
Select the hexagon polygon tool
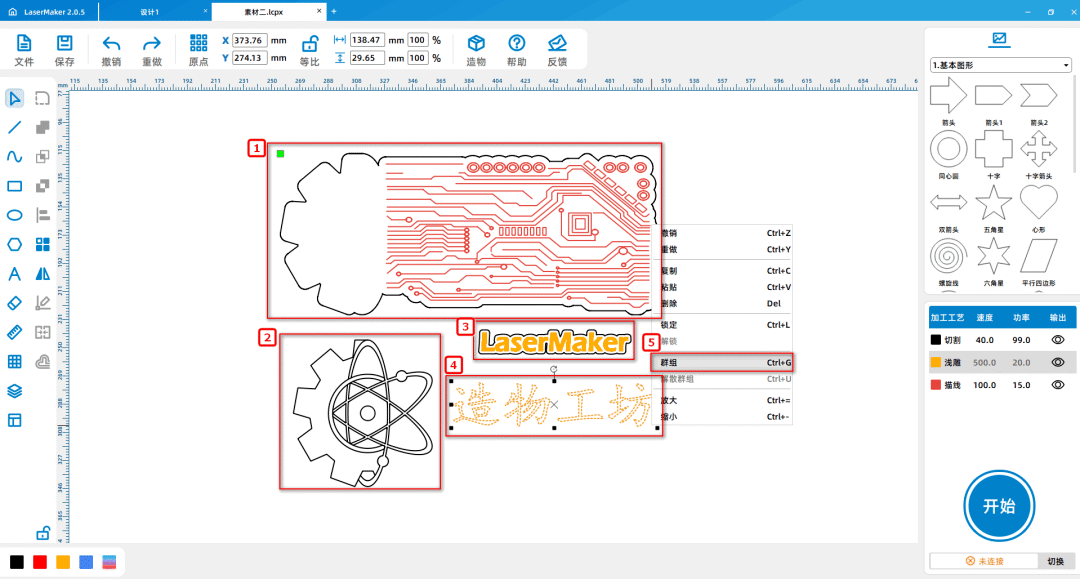(x=15, y=244)
